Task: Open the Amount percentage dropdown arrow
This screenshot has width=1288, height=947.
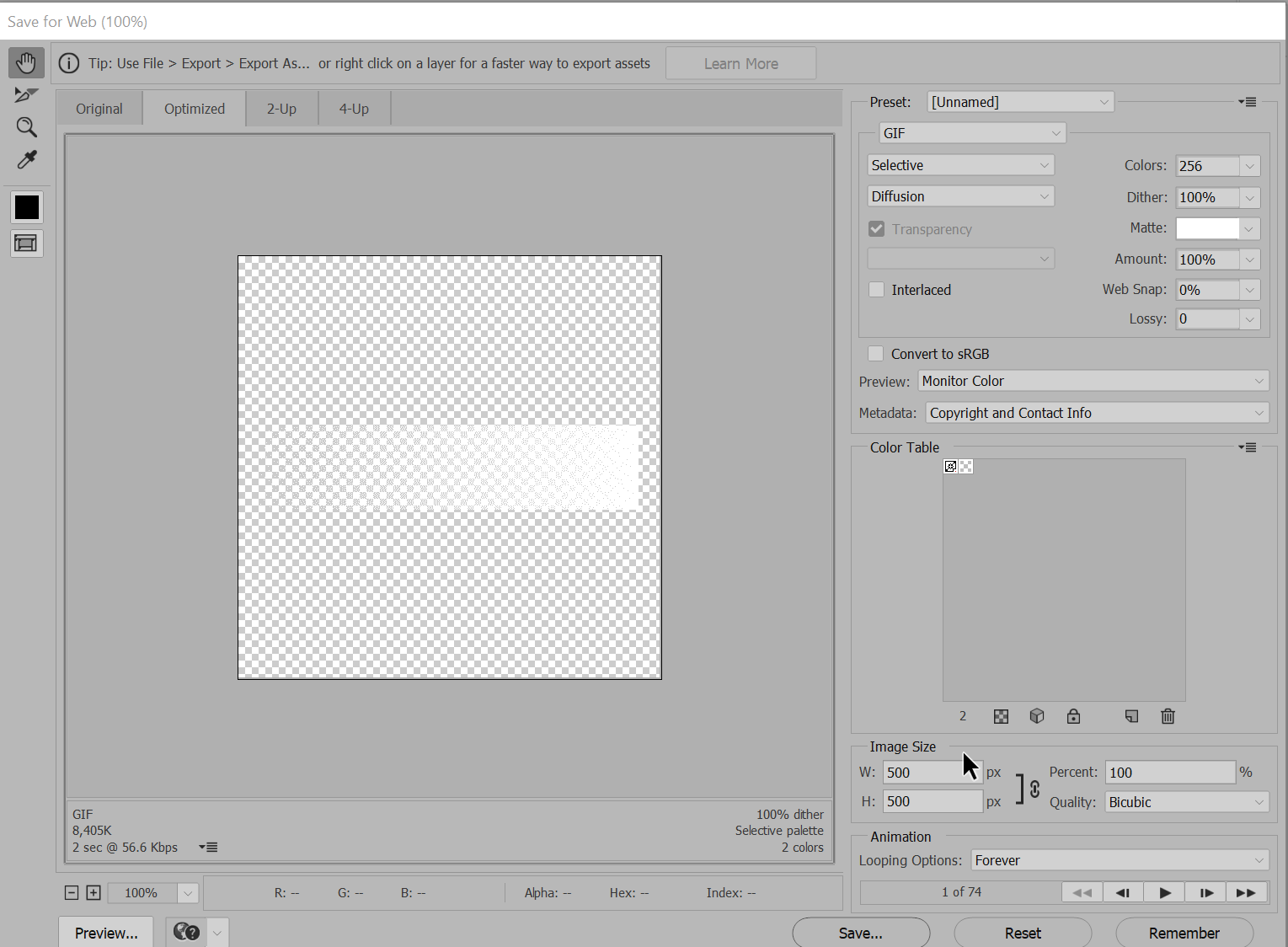Action: (x=1250, y=259)
